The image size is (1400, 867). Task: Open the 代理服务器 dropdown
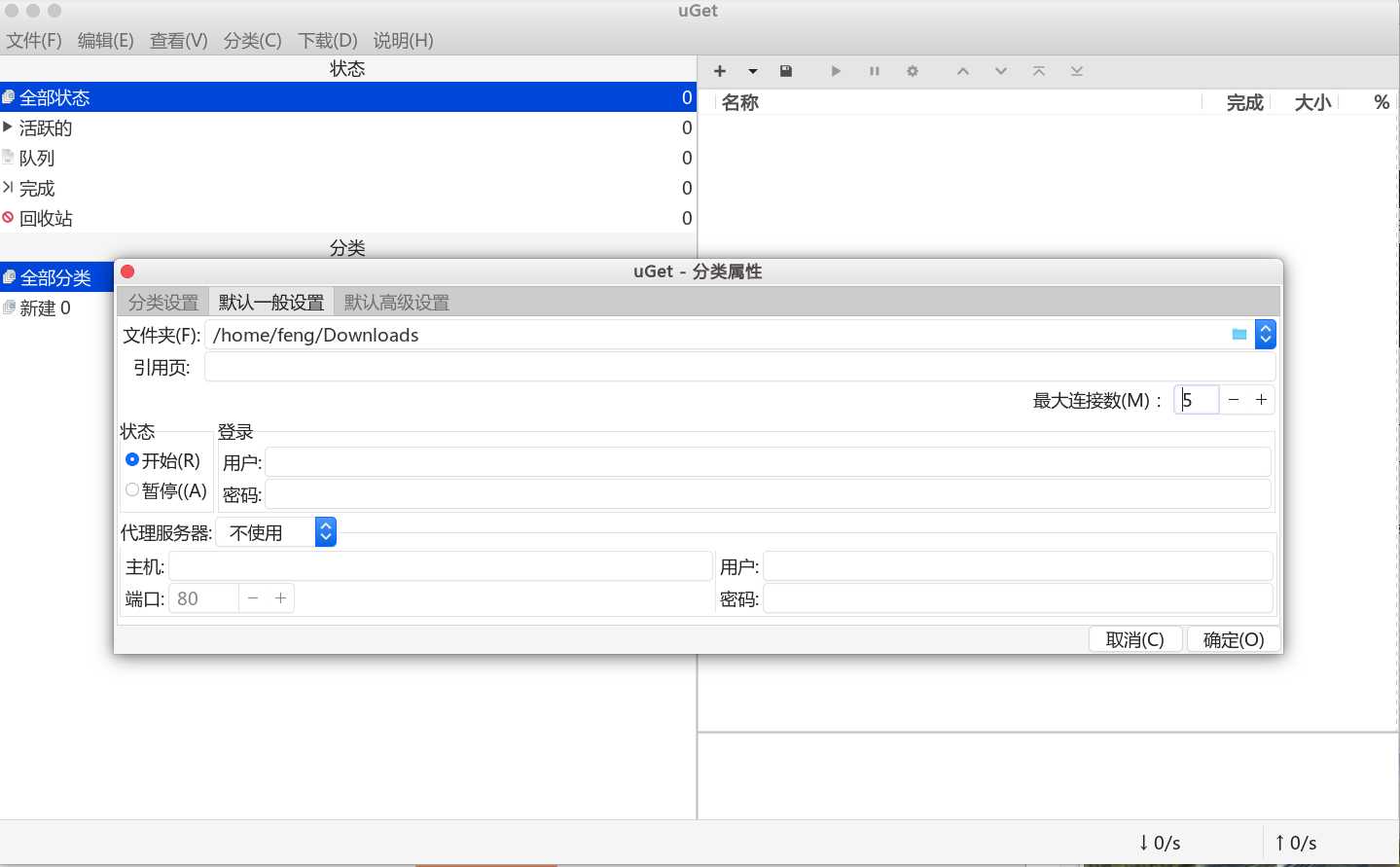[x=276, y=532]
